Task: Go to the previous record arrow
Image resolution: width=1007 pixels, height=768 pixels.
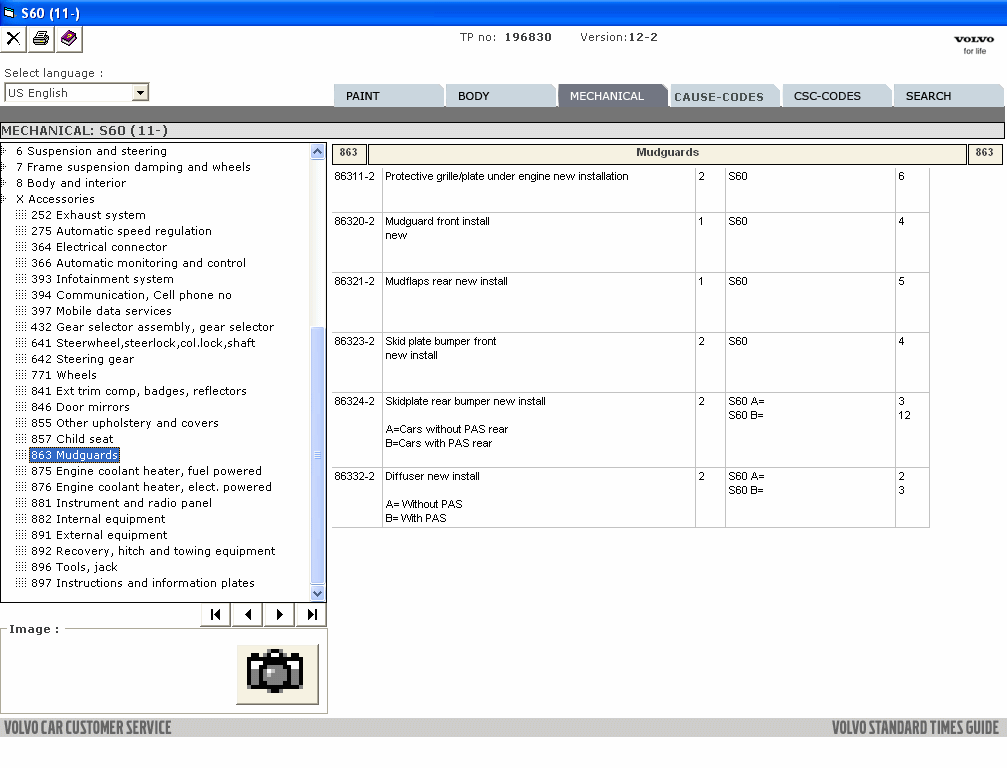Action: pos(247,614)
